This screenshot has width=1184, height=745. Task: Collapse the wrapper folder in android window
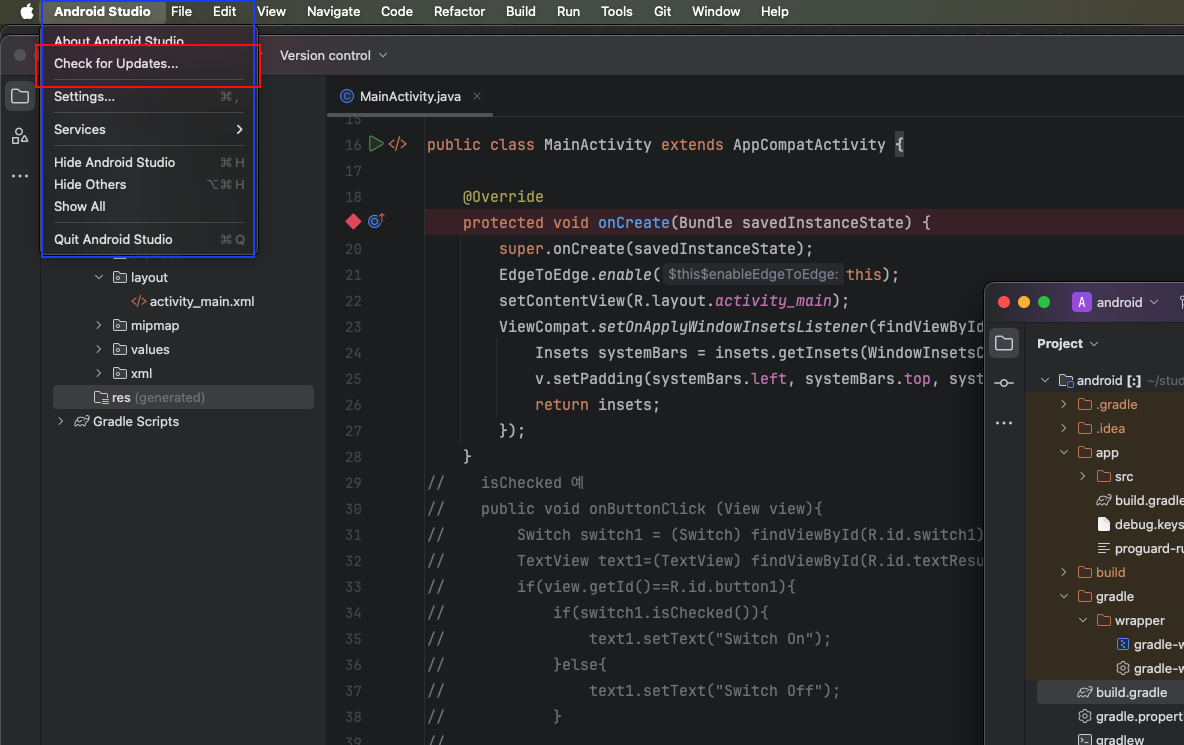coord(1083,620)
